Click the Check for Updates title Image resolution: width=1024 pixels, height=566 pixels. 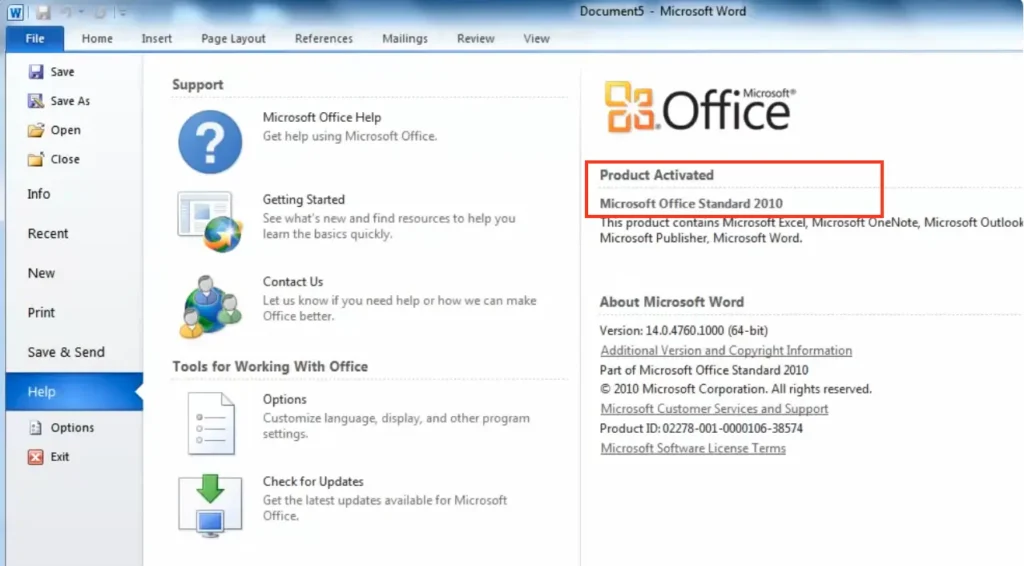[x=313, y=482]
